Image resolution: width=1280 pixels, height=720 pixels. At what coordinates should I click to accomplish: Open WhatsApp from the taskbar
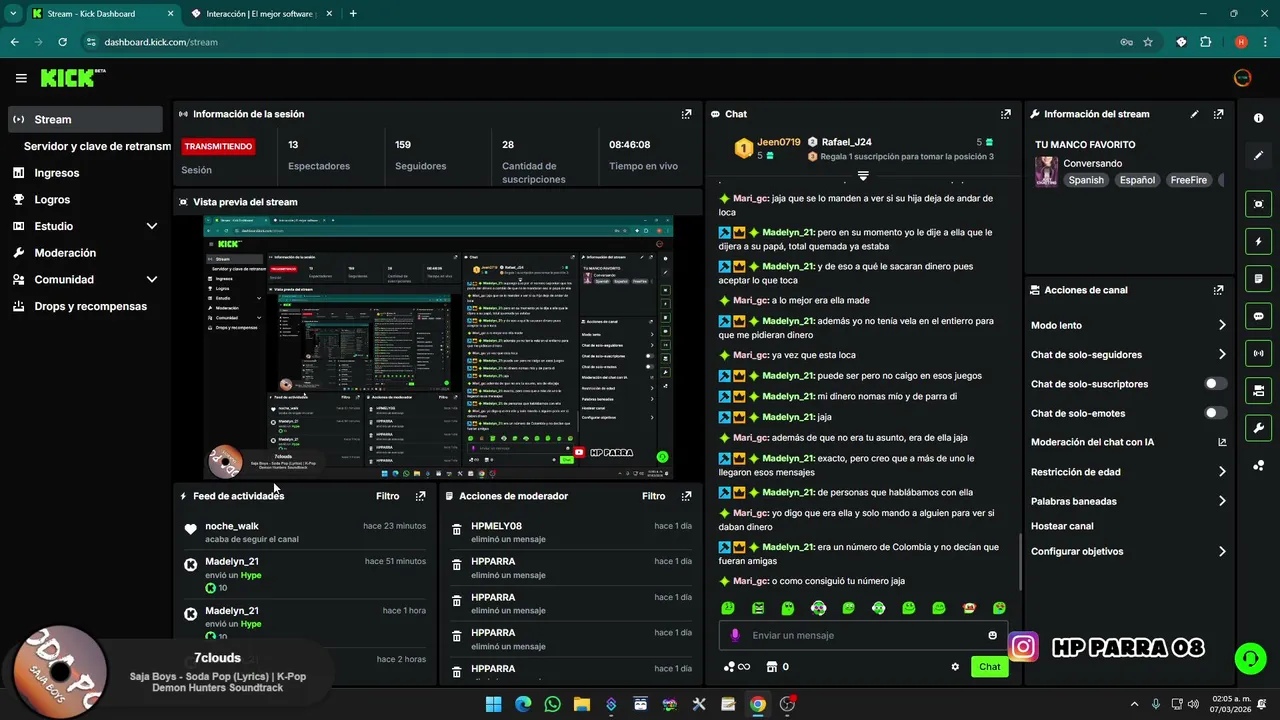click(552, 704)
